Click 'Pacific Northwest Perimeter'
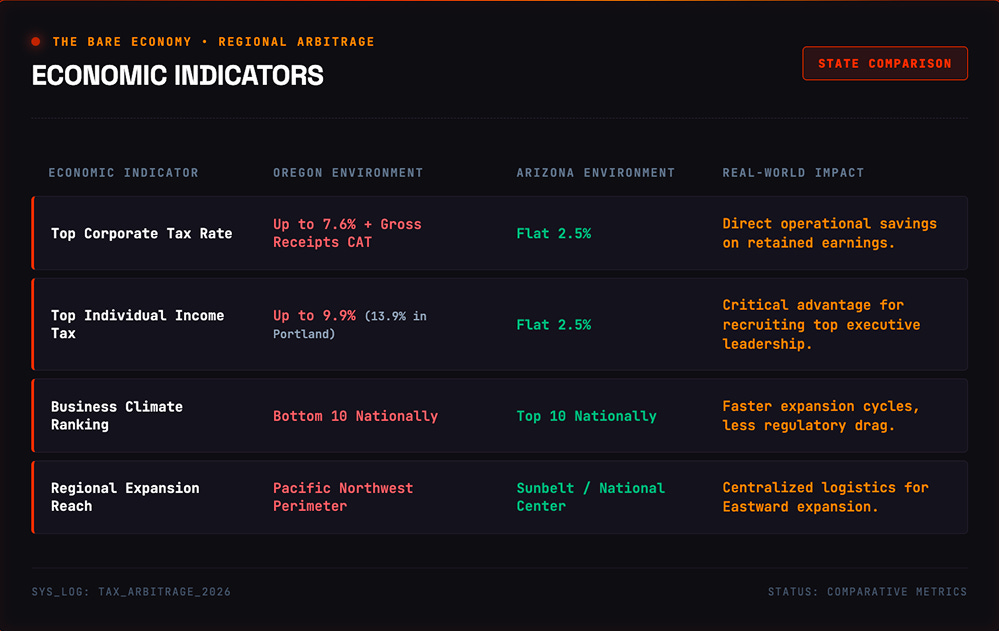The image size is (999, 631). pos(343,497)
